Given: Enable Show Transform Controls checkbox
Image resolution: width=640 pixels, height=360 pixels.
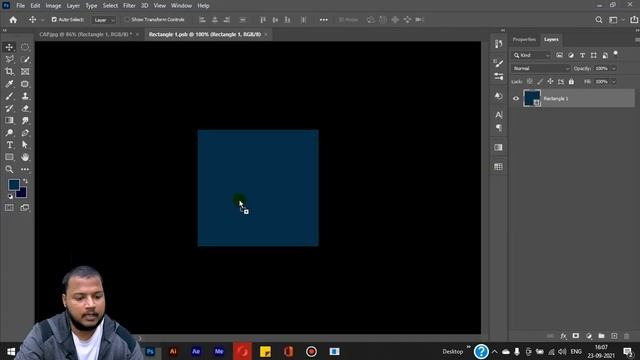Looking at the screenshot, I should pos(127,20).
